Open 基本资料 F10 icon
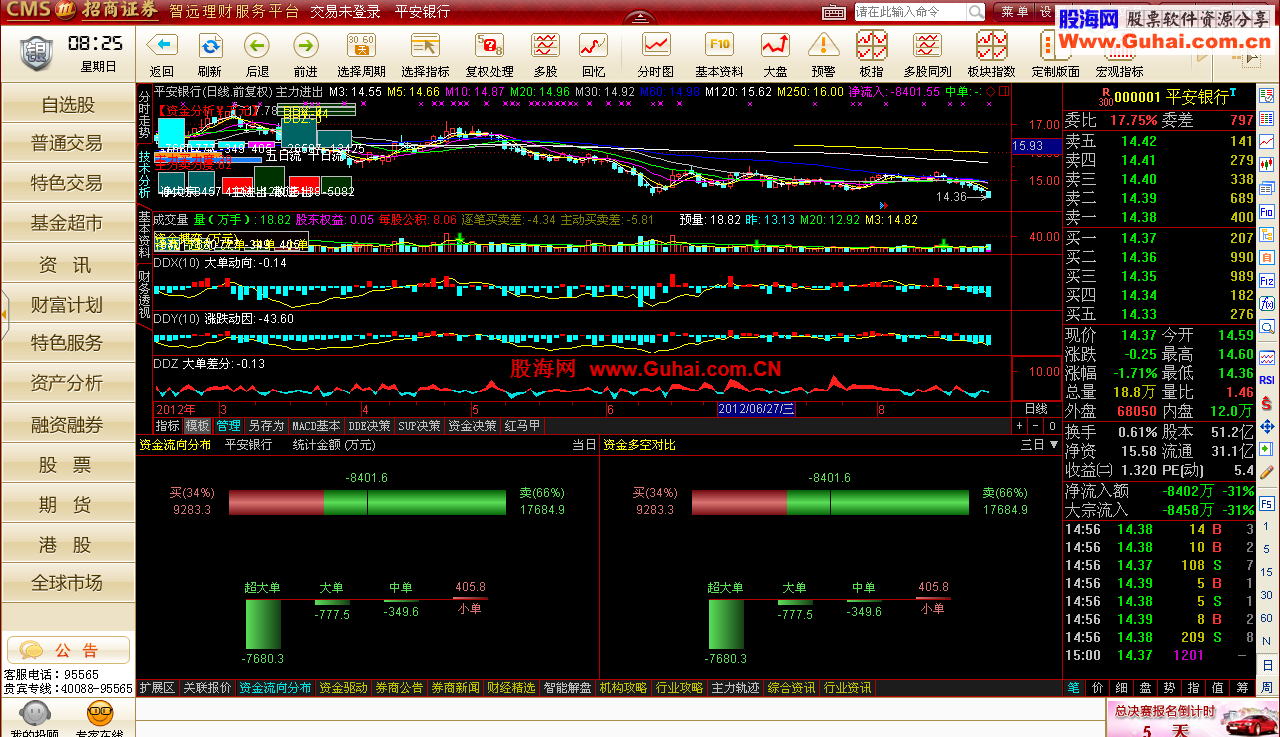 [x=719, y=45]
